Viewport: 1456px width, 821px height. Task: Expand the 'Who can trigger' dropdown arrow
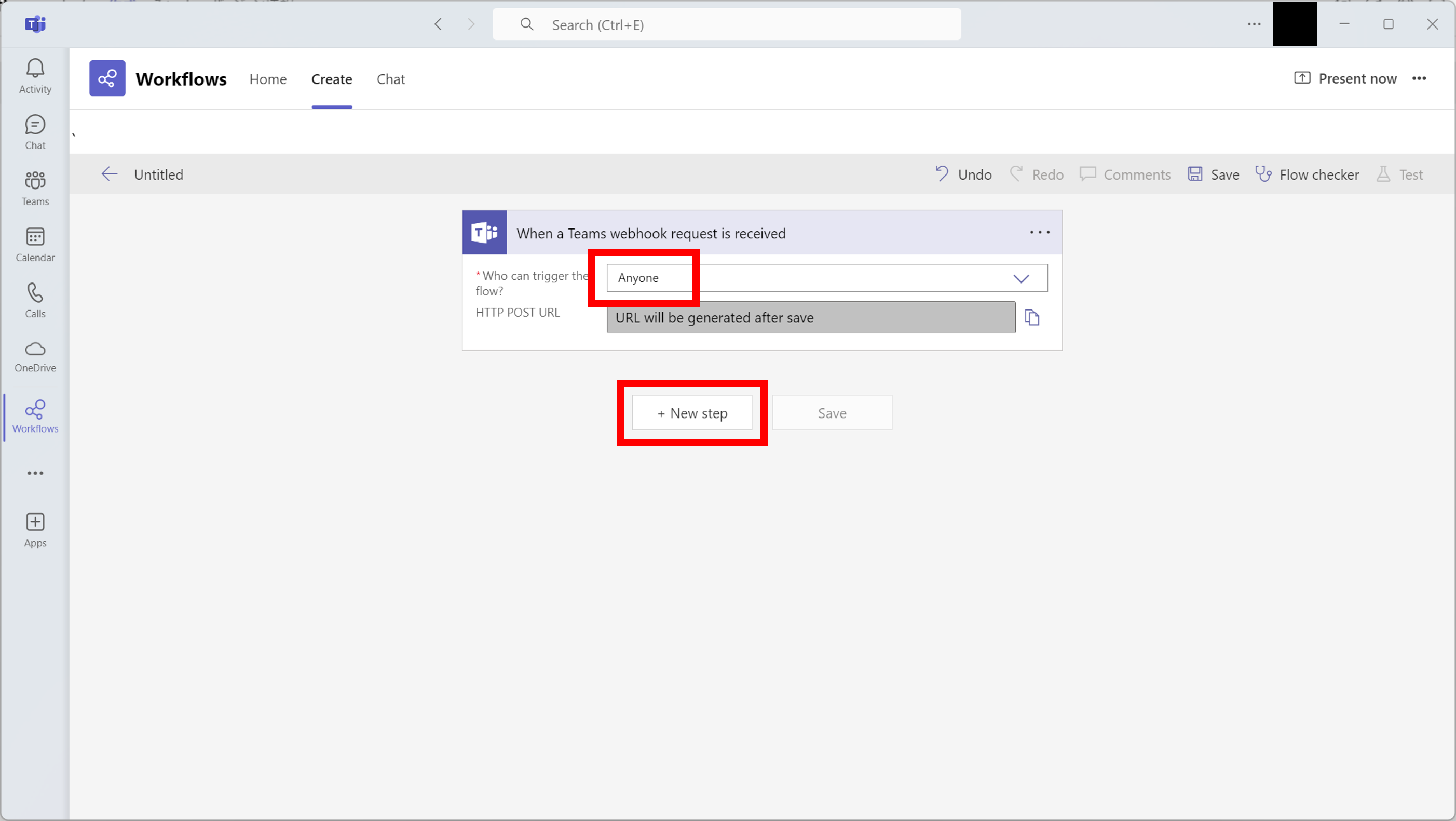pos(1021,278)
